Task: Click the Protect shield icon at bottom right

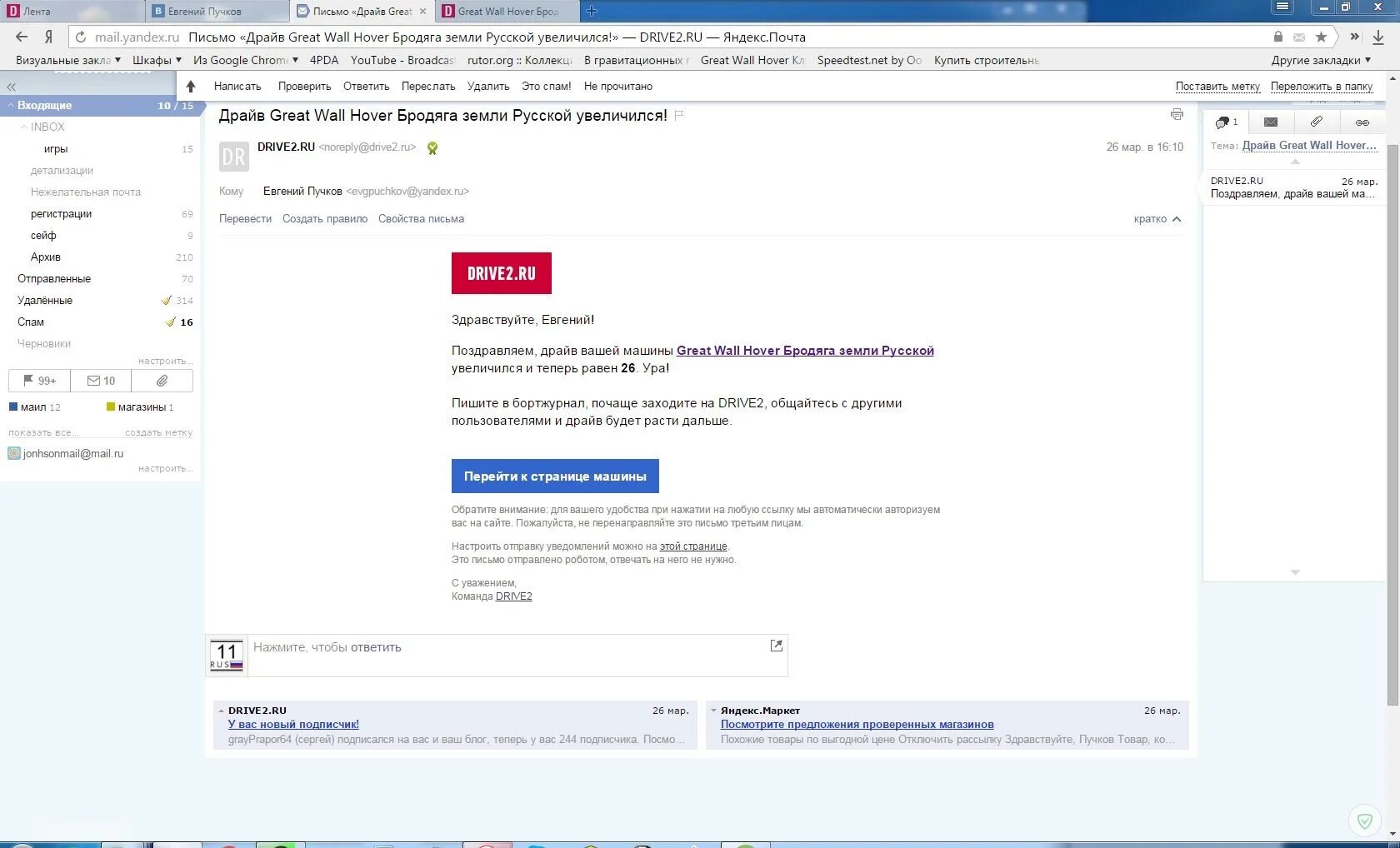Action: click(1364, 821)
